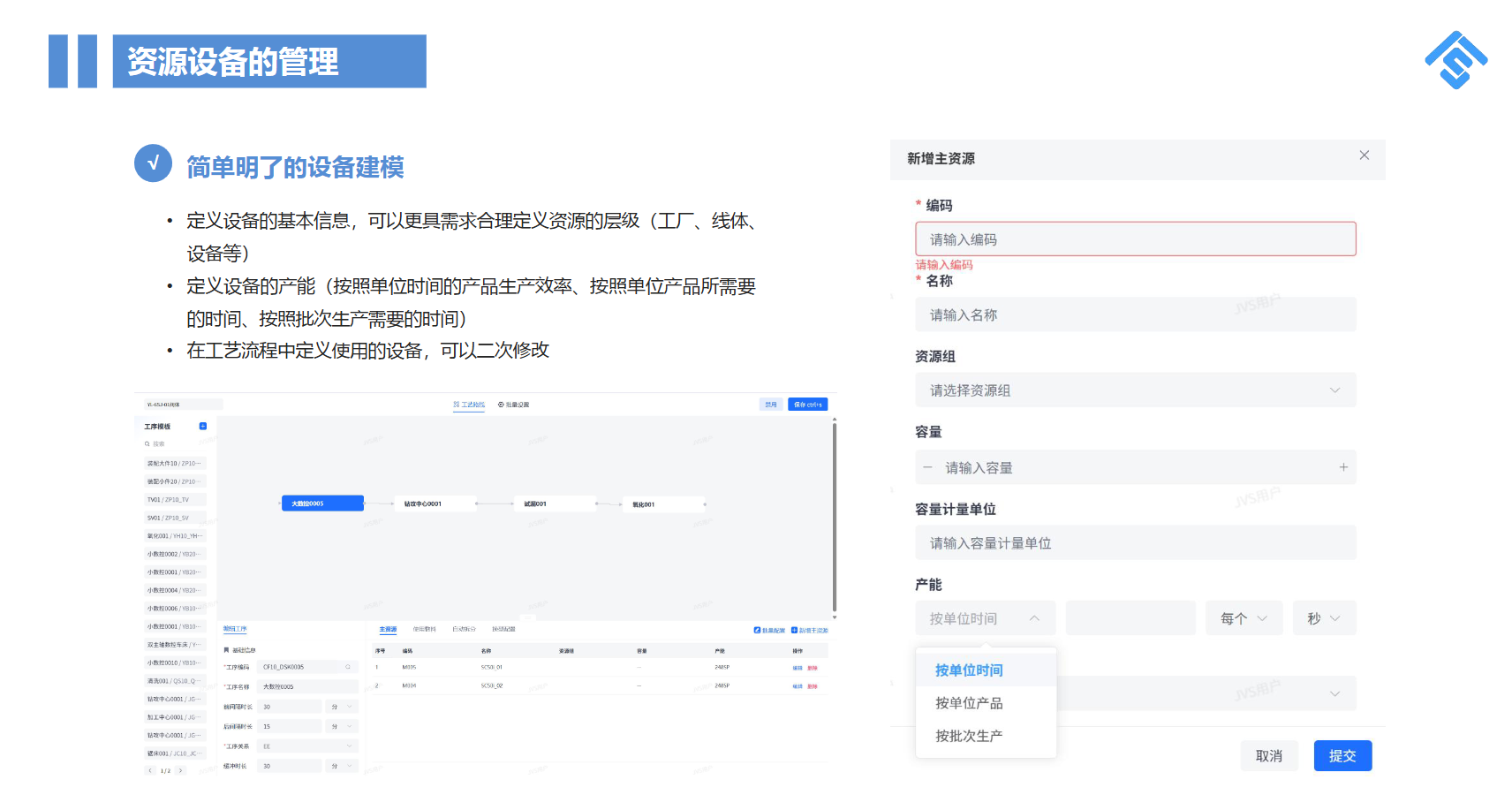Click 编辑 link in the M005 row
This screenshot has height=795, width=1512.
[798, 668]
